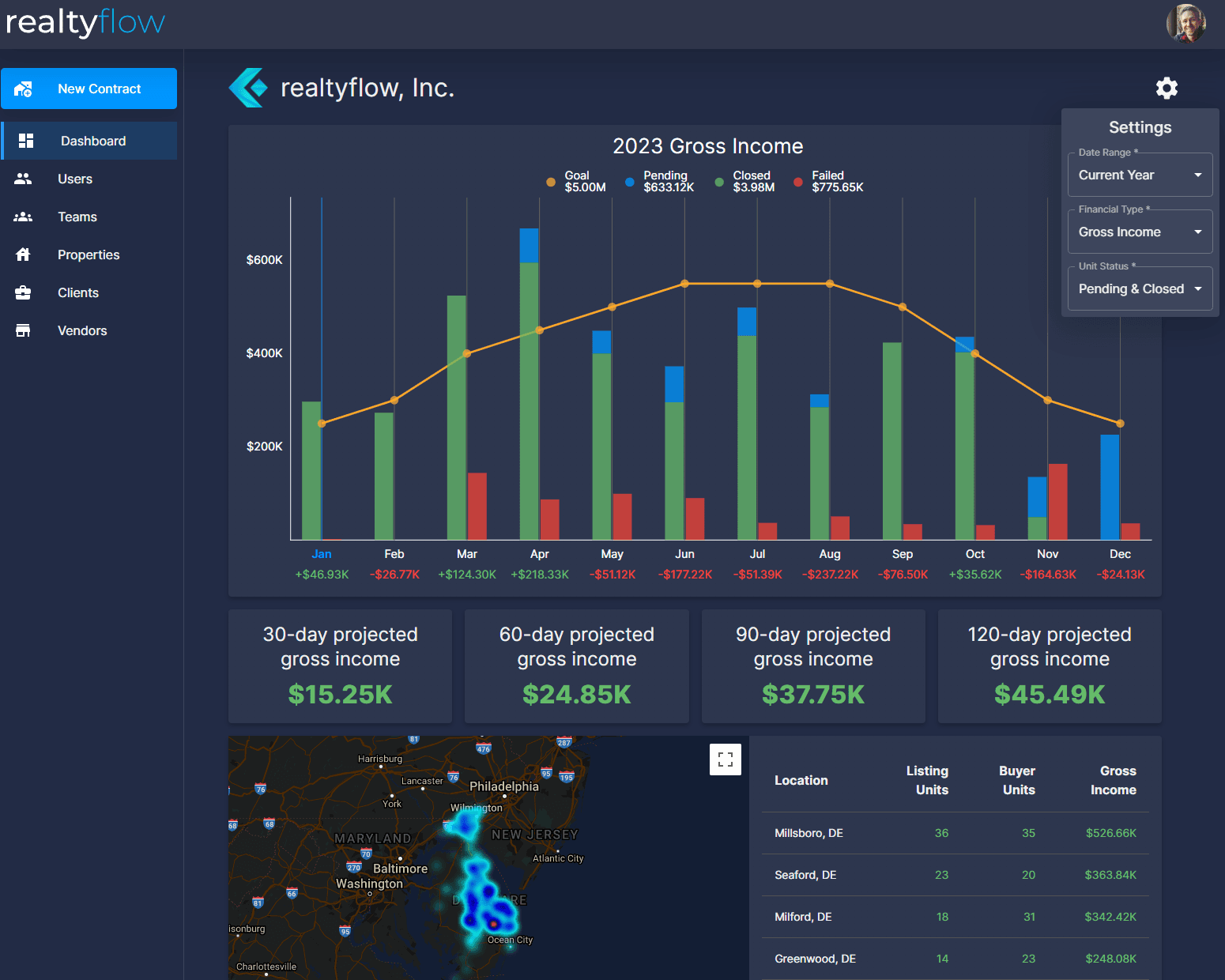The width and height of the screenshot is (1225, 980).
Task: Click the realtyflow brand logo in header
Action: click(x=85, y=23)
